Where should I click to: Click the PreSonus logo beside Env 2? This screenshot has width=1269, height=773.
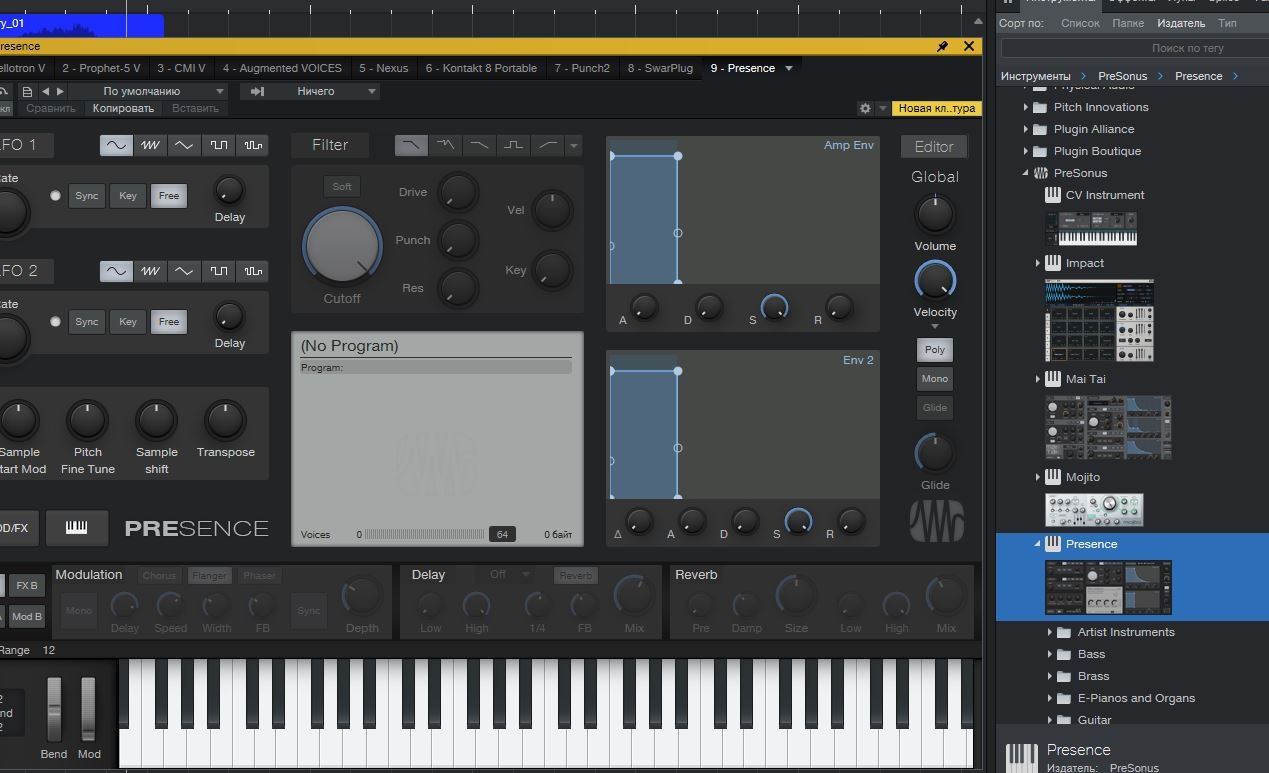937,521
